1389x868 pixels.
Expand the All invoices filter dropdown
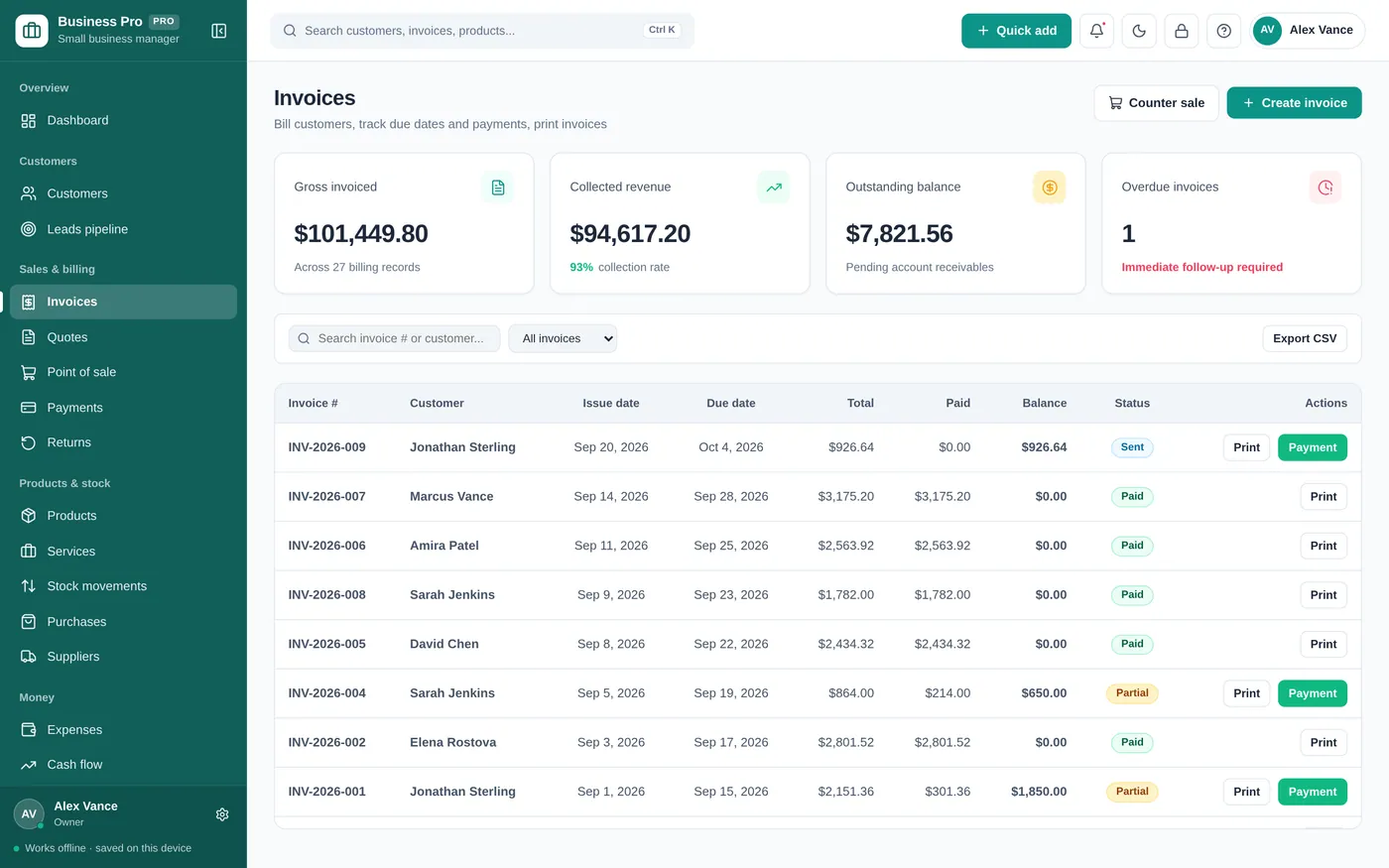563,338
